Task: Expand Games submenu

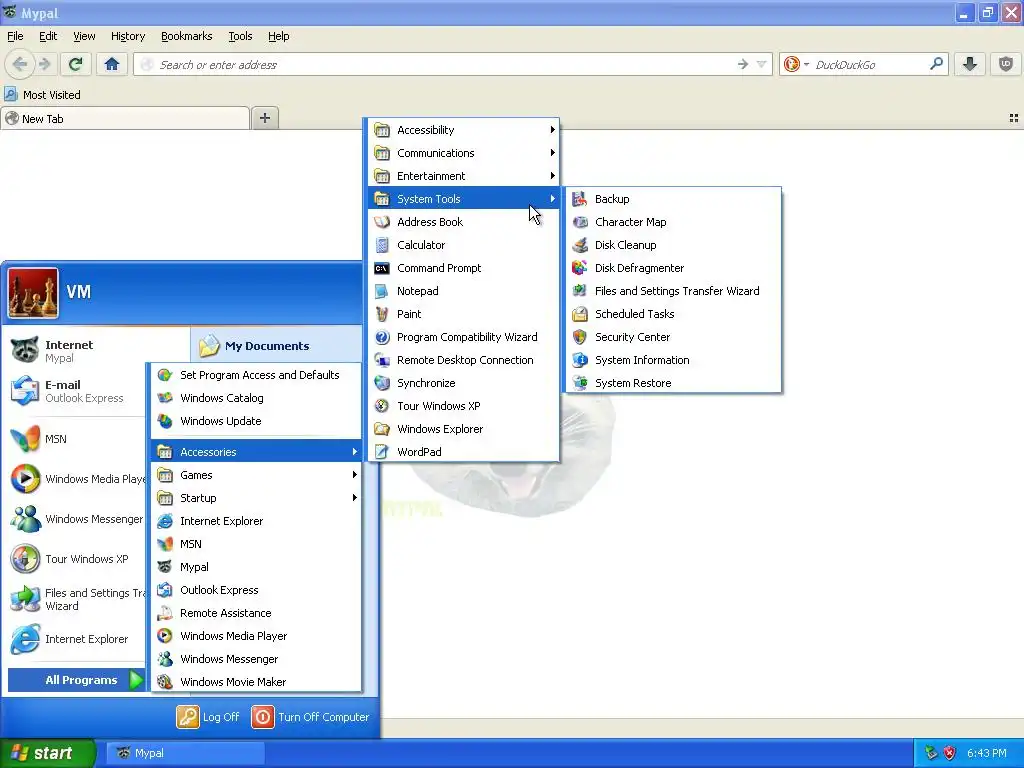Action: (256, 475)
